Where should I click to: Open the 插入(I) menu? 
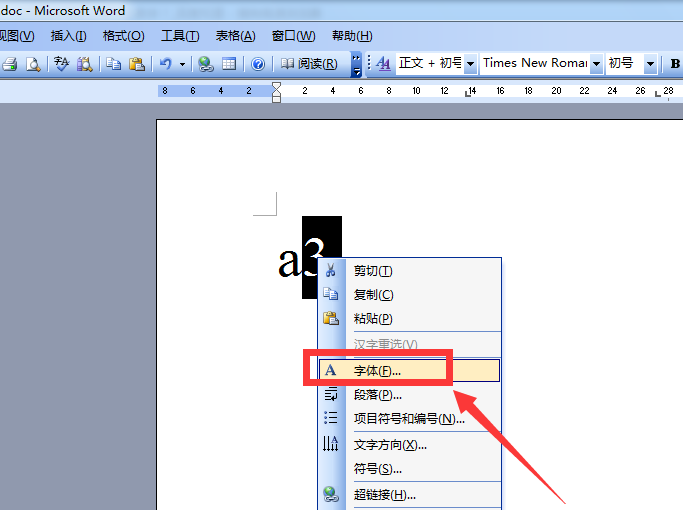pyautogui.click(x=68, y=36)
